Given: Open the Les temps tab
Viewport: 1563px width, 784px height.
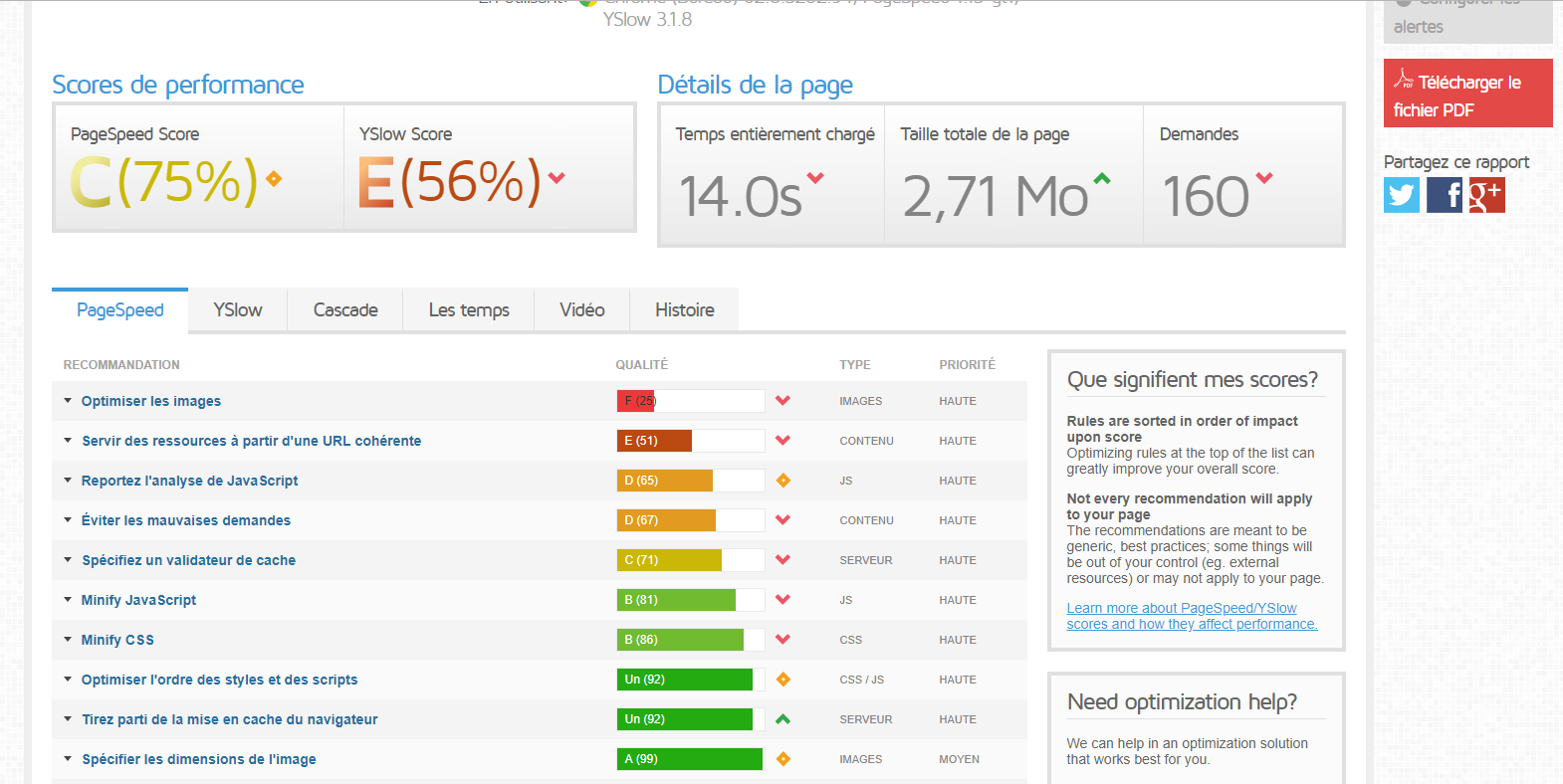Looking at the screenshot, I should click(x=469, y=310).
